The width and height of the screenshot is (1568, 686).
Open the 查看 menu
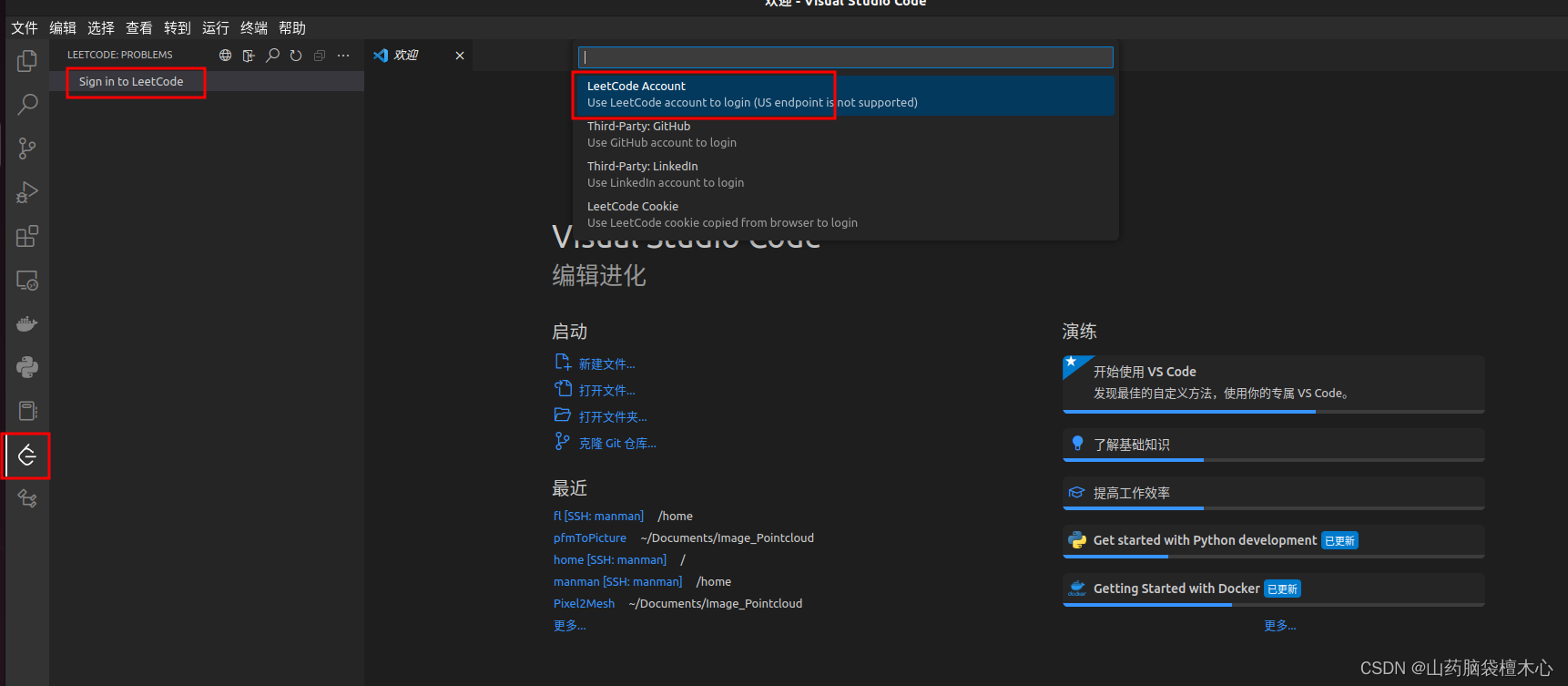(x=139, y=28)
